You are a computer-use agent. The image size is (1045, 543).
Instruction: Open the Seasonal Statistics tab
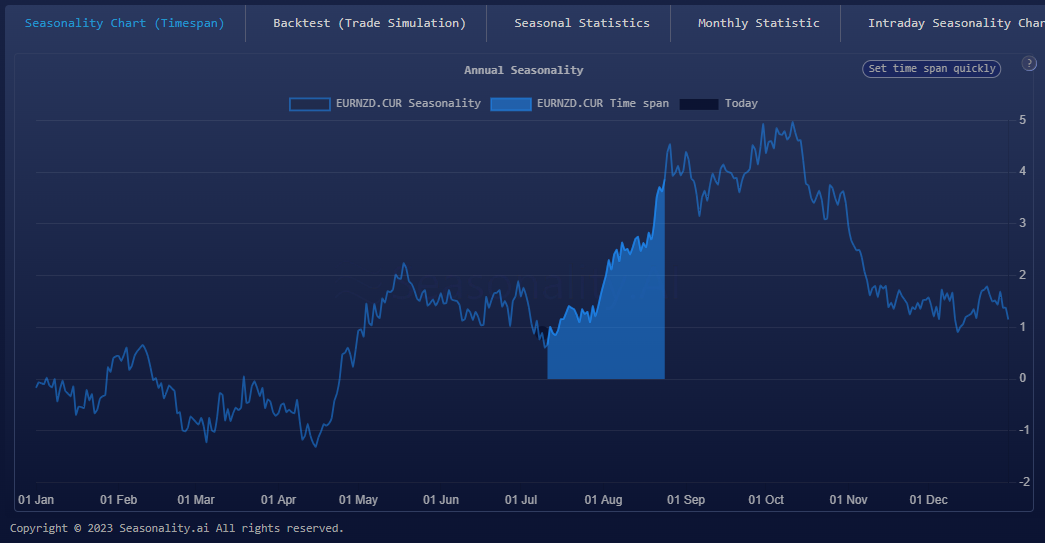(581, 23)
